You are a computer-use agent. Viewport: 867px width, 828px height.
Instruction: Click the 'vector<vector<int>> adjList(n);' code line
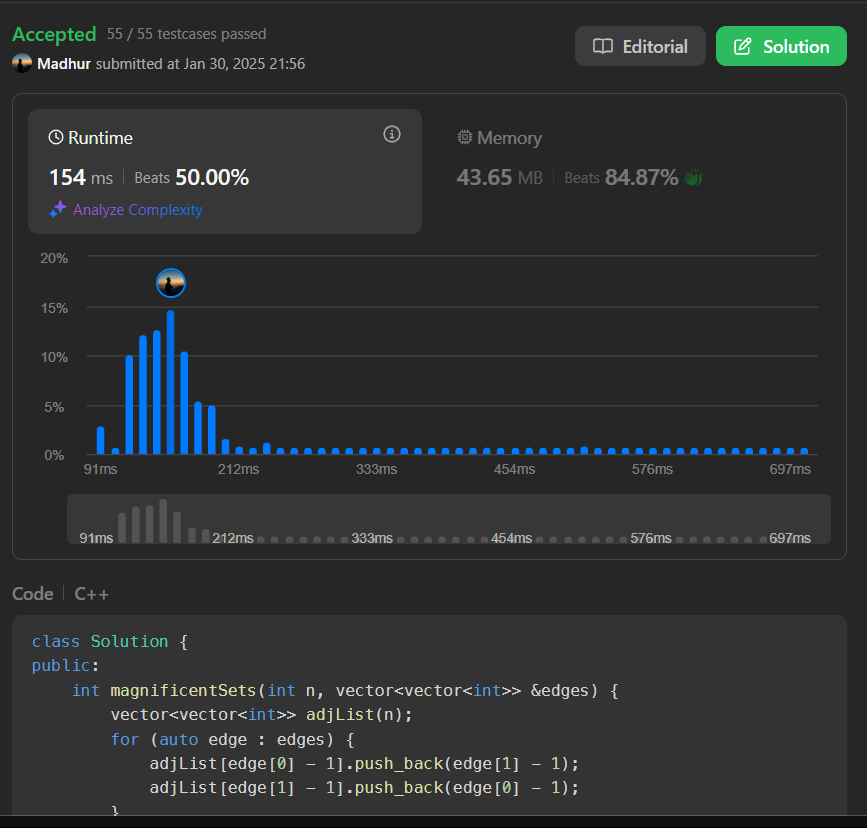(262, 715)
